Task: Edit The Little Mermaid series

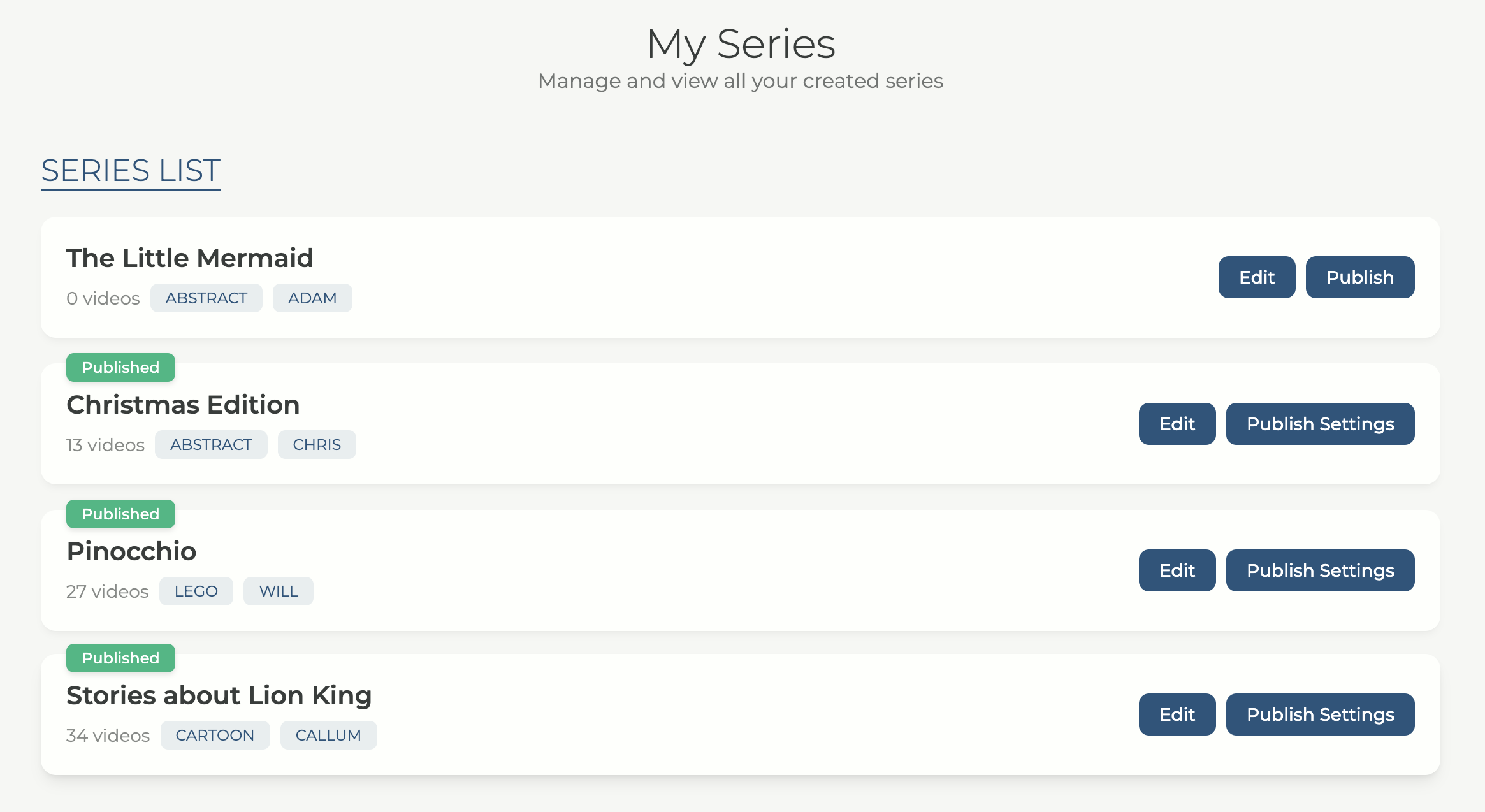Action: pyautogui.click(x=1256, y=277)
